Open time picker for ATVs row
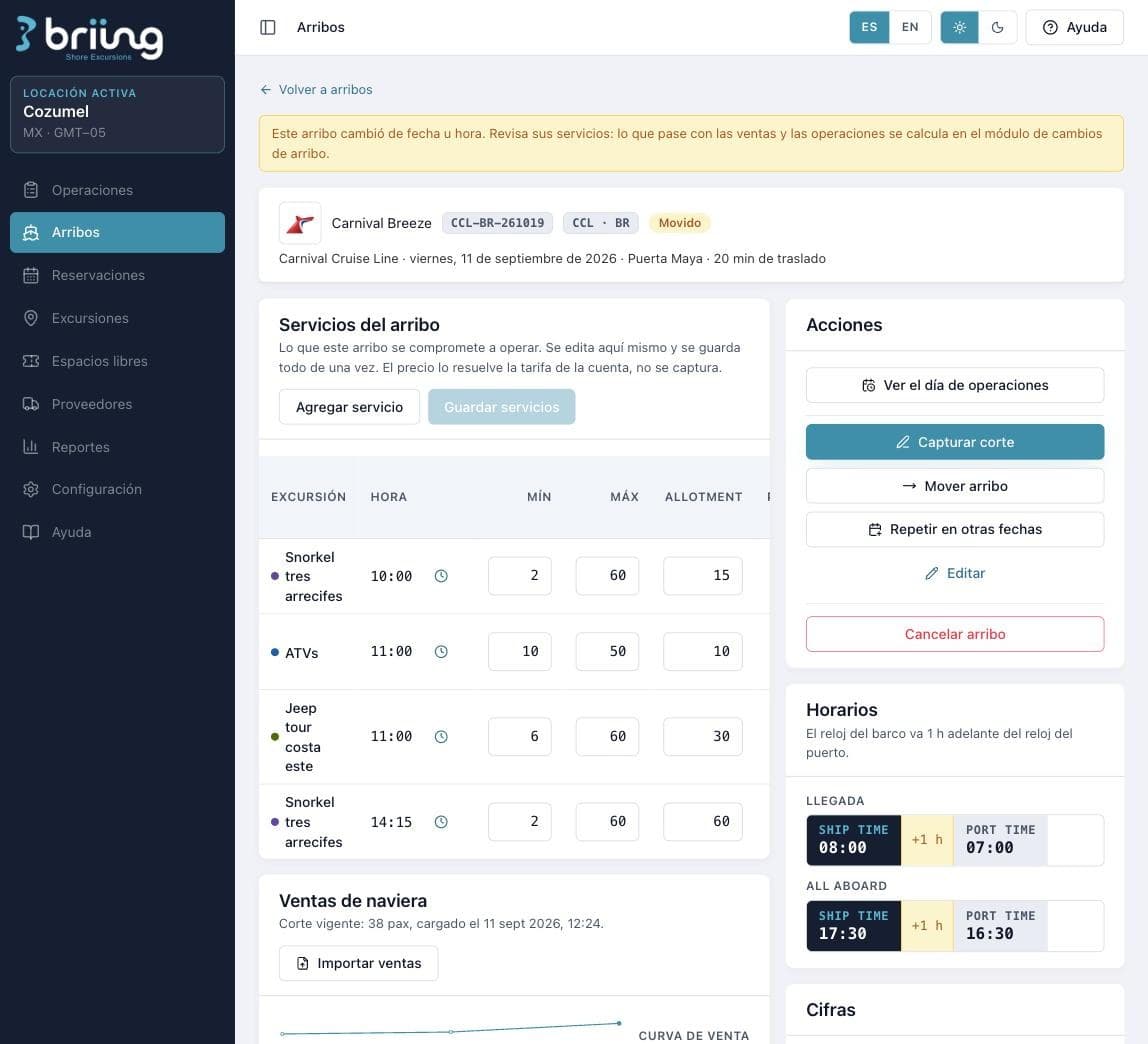This screenshot has height=1044, width=1148. pyautogui.click(x=441, y=652)
